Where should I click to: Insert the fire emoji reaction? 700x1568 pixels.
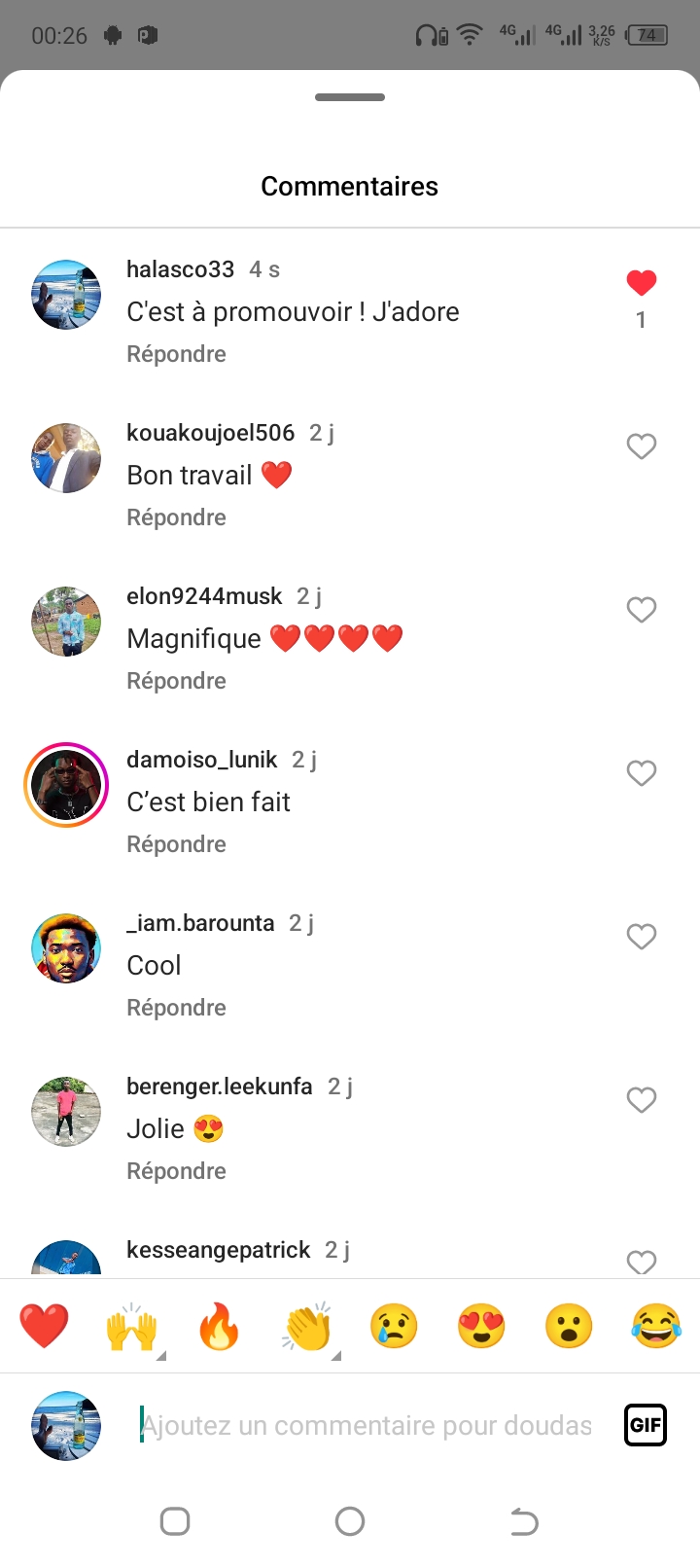219,1326
